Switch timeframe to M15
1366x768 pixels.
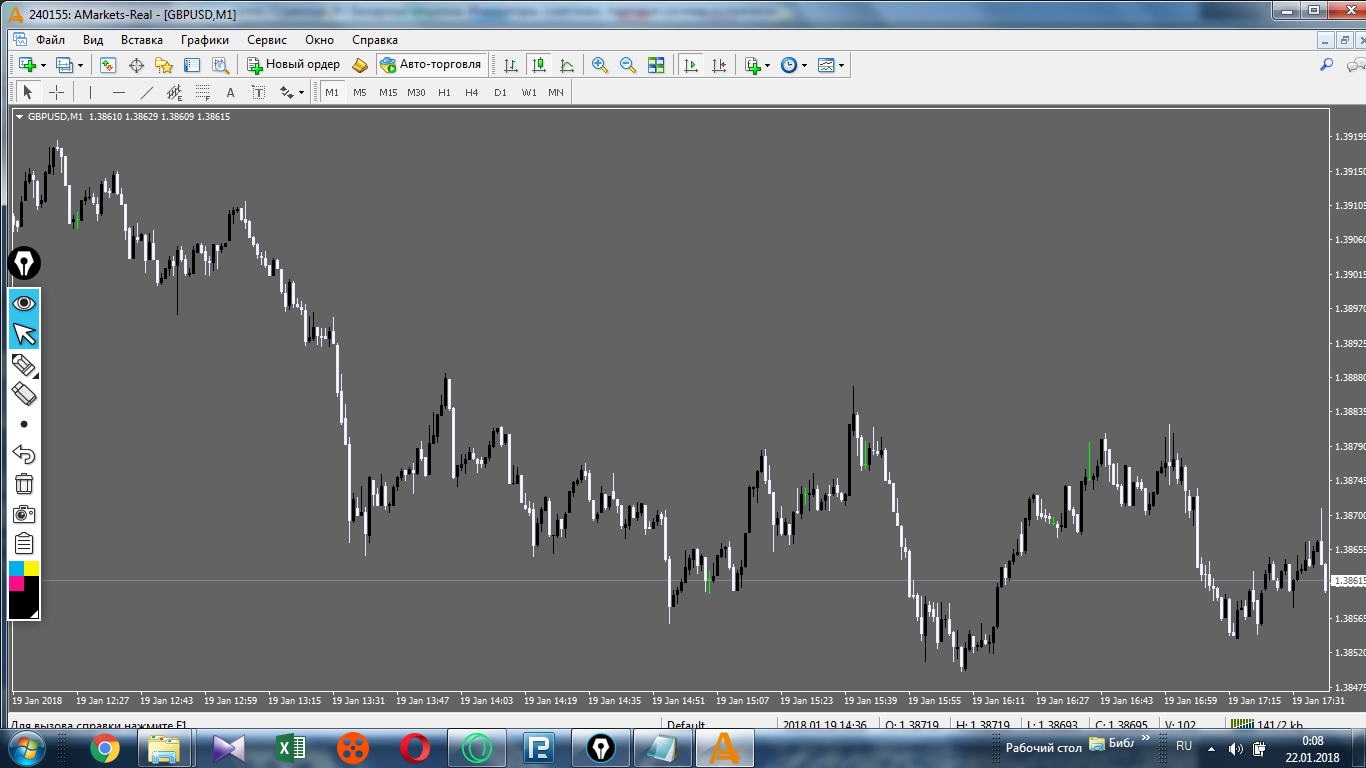point(388,92)
